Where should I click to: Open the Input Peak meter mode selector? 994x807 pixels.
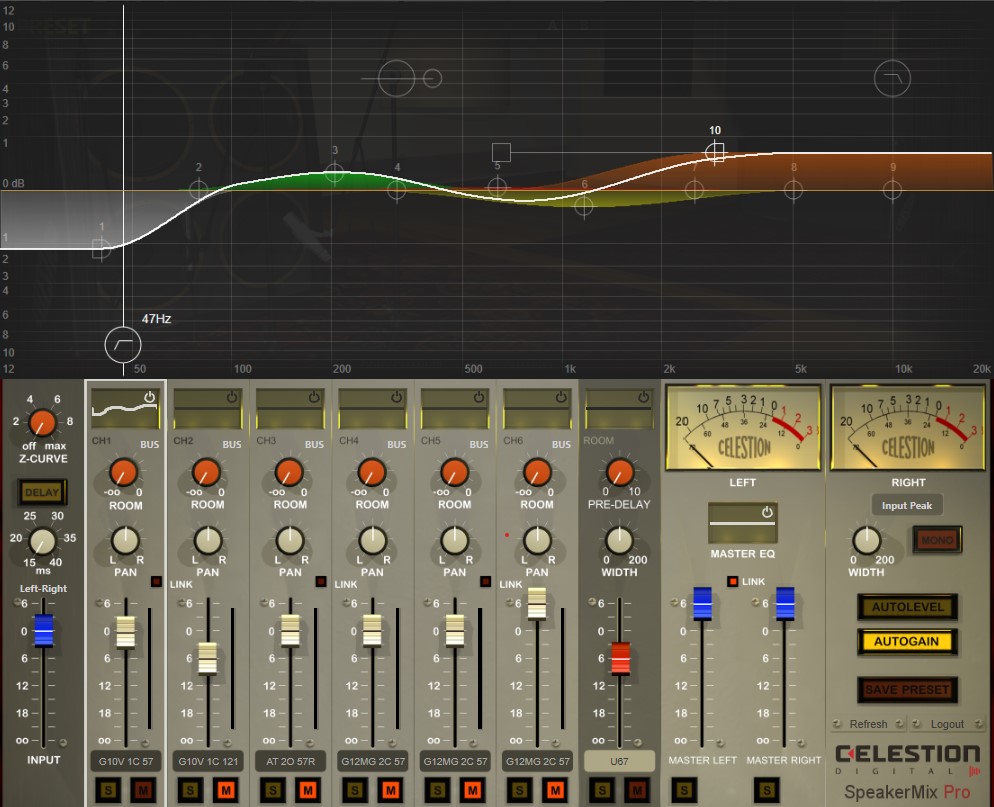[x=907, y=505]
